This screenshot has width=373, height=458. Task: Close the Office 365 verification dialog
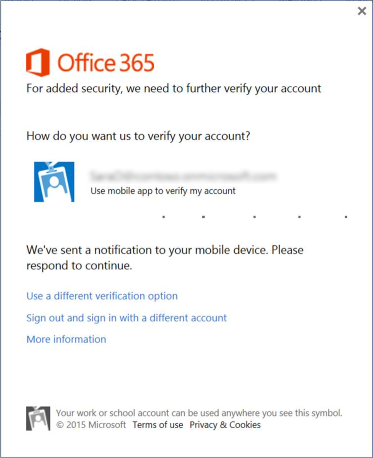tap(362, 11)
